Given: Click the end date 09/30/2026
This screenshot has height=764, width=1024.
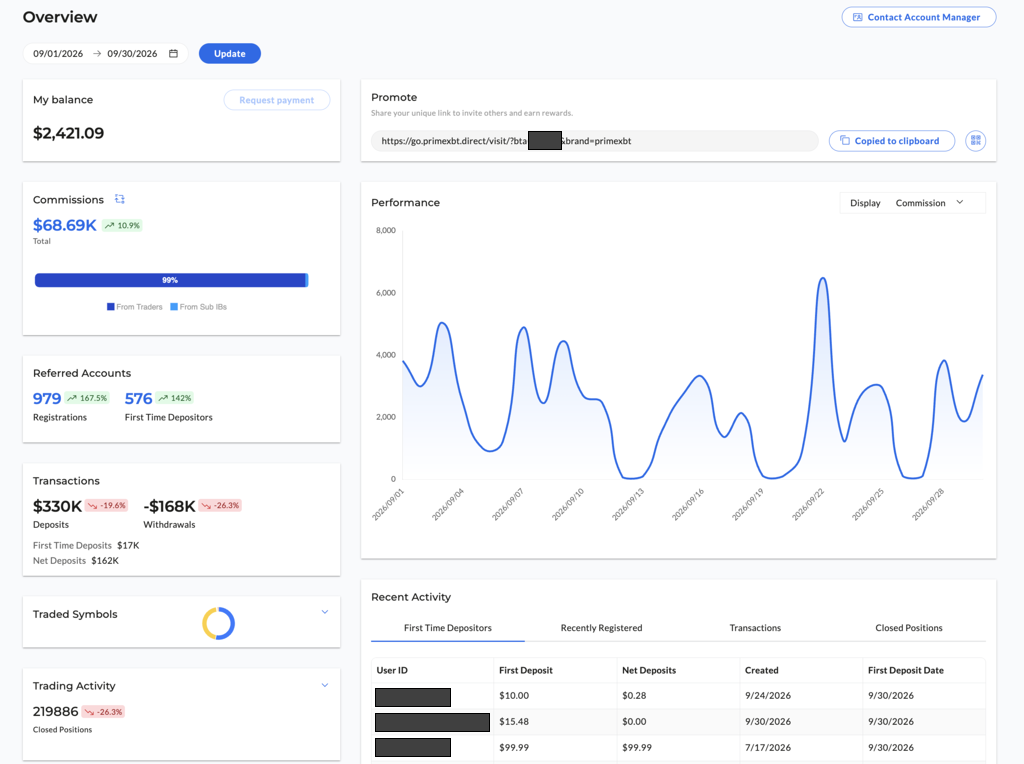Looking at the screenshot, I should click(132, 54).
